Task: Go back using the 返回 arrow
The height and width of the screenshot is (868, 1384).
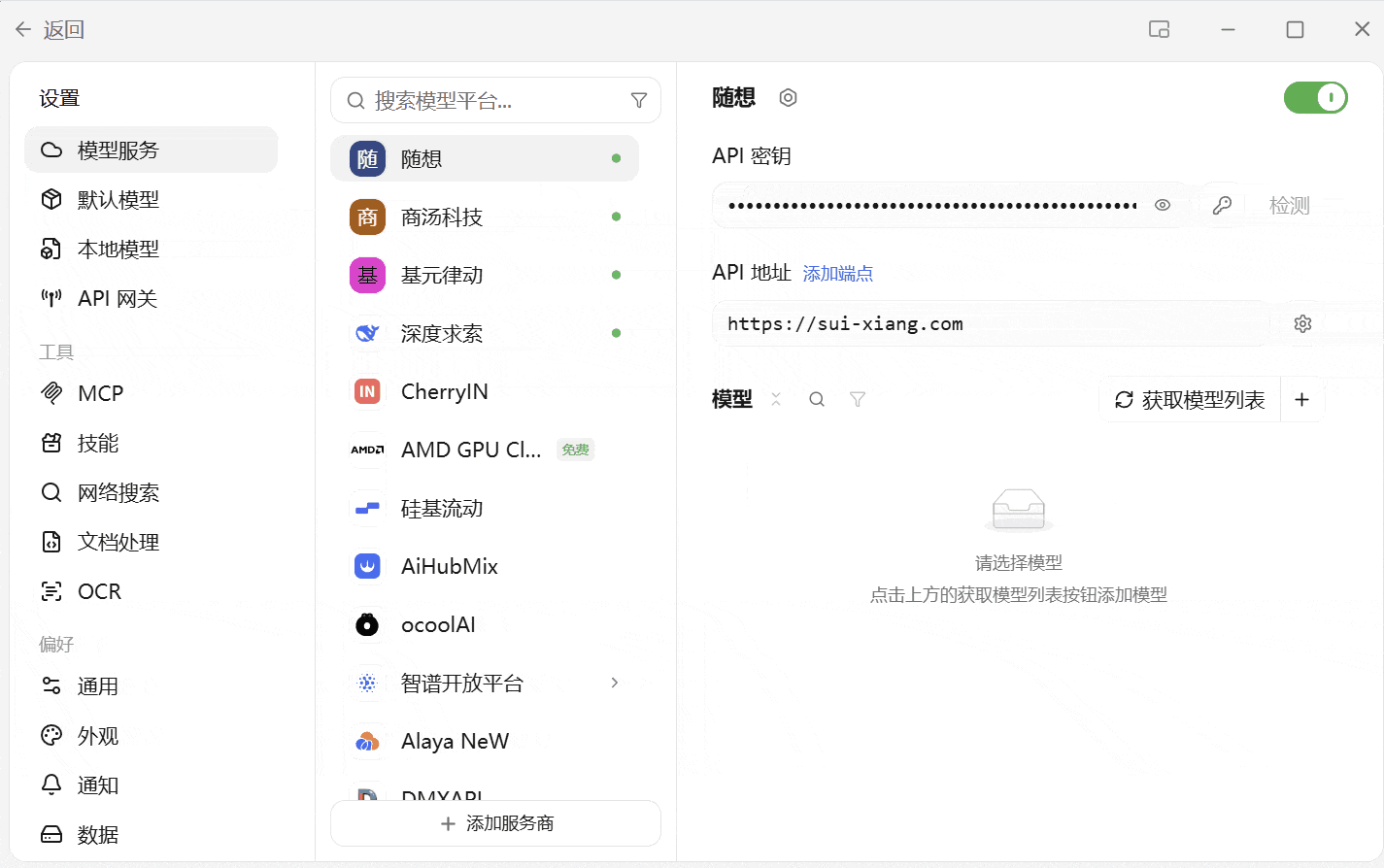Action: (x=23, y=29)
